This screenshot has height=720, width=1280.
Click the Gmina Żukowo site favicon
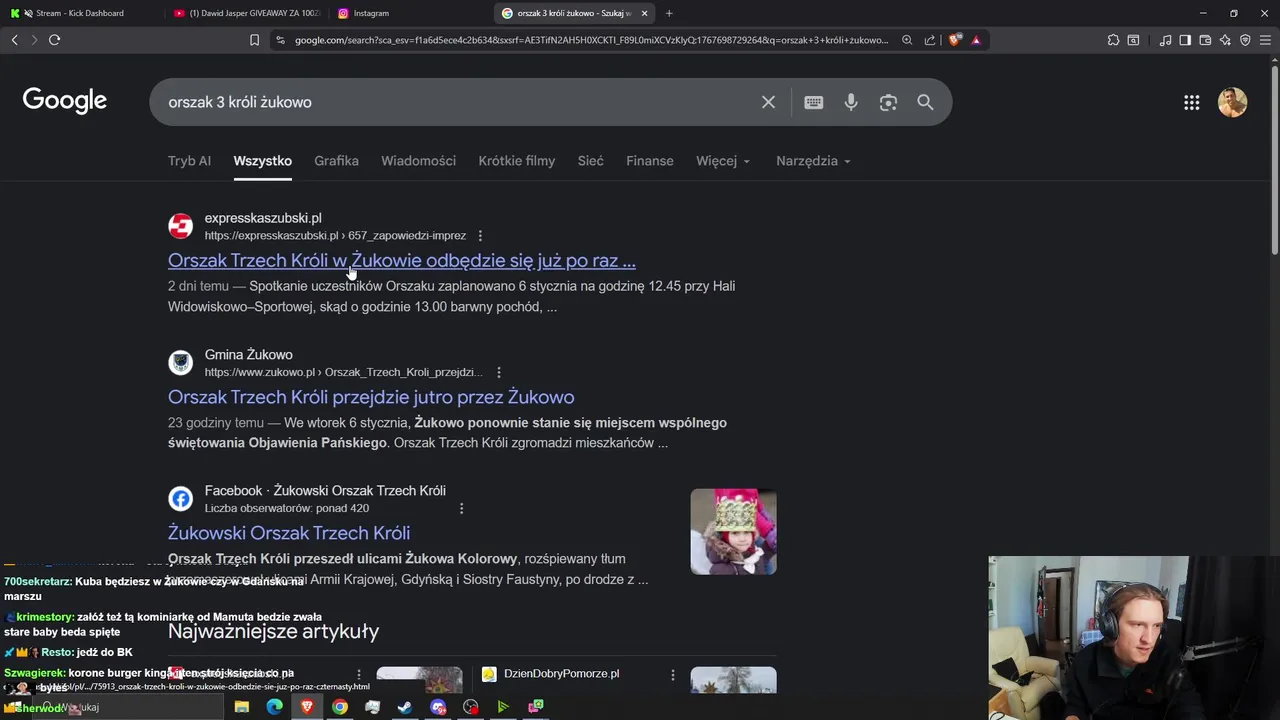pyautogui.click(x=180, y=362)
